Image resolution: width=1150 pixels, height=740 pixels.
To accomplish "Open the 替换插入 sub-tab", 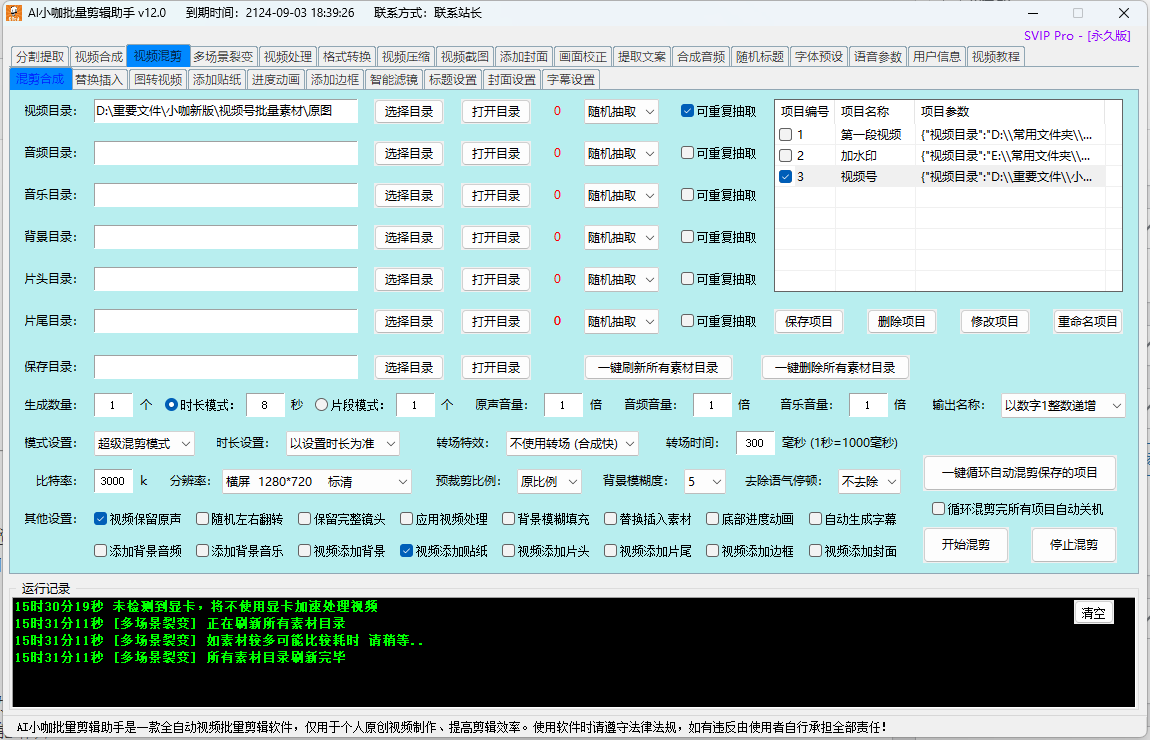I will click(x=100, y=80).
